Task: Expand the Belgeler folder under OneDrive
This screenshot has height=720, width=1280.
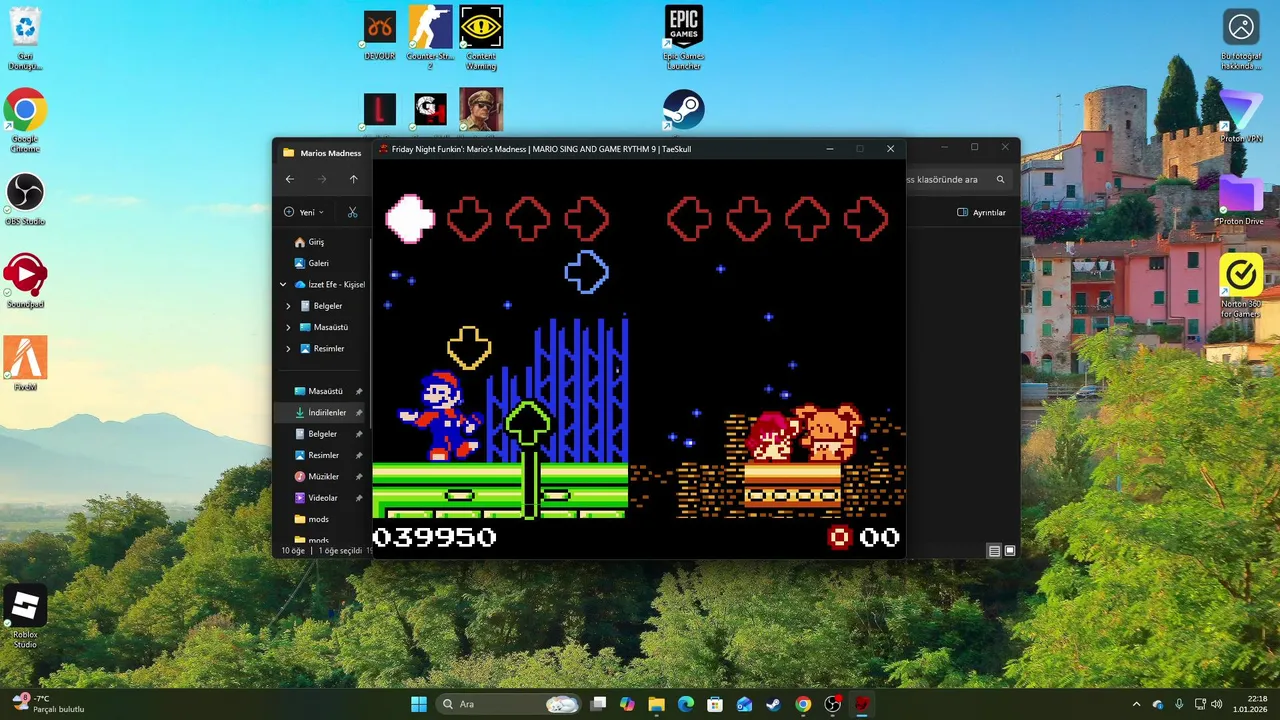Action: 289,306
